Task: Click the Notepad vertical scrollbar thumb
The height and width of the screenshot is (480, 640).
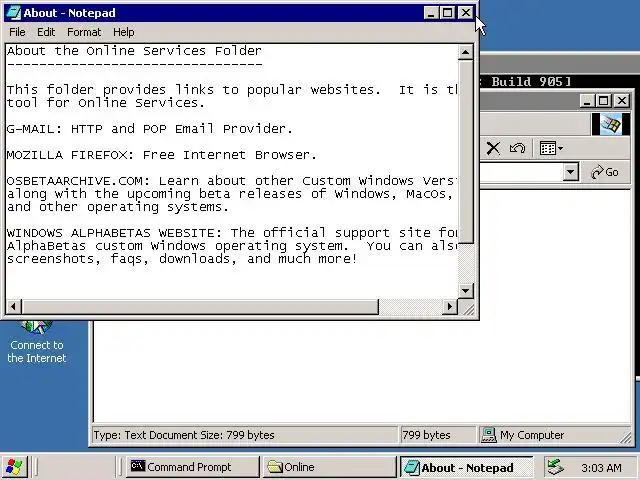Action: click(466, 152)
